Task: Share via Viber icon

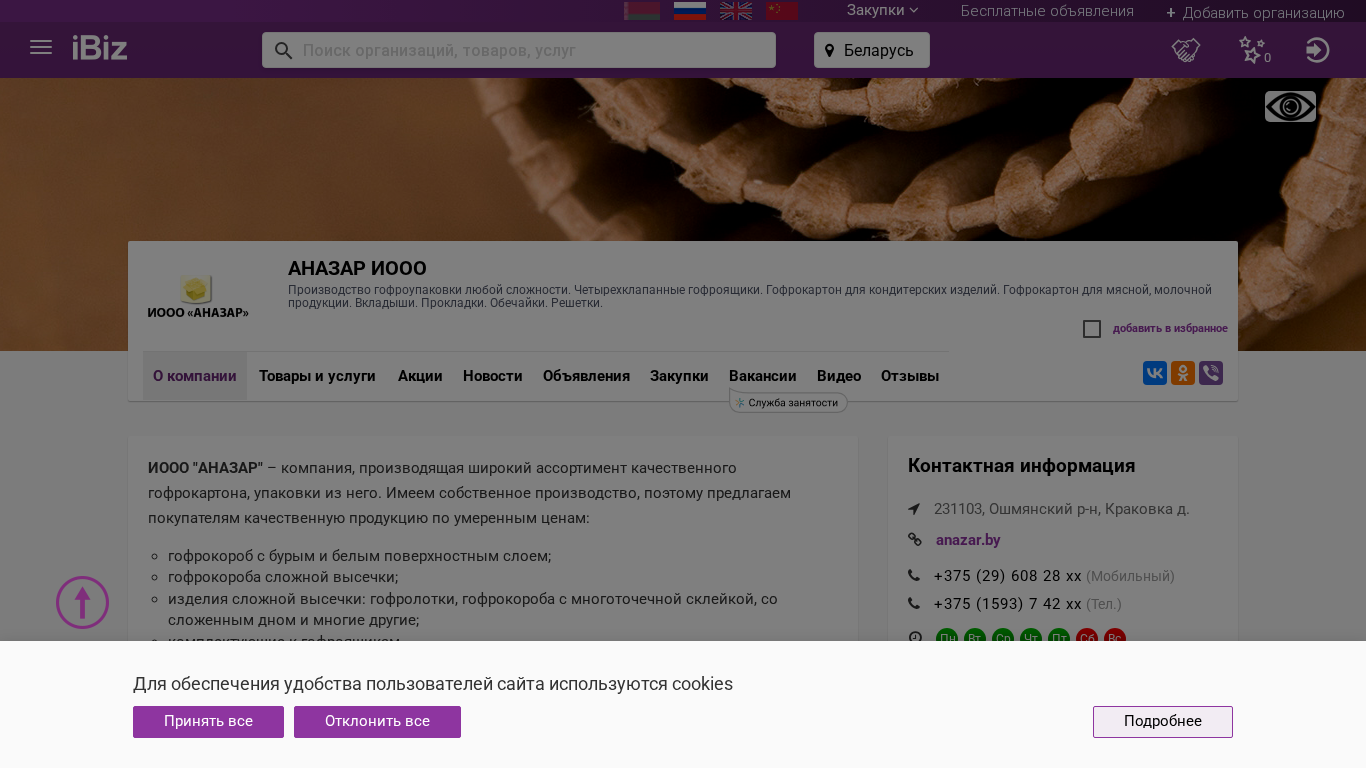Action: pos(1211,373)
